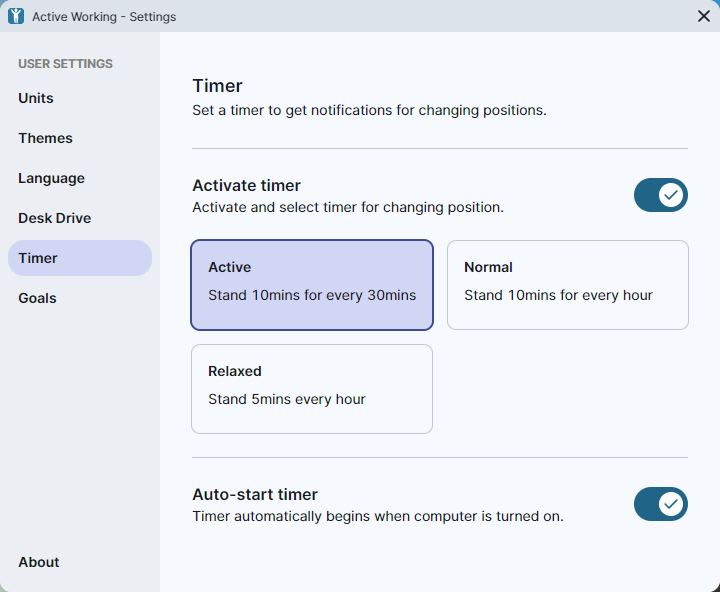The width and height of the screenshot is (720, 592).
Task: Close the Settings window
Action: click(x=704, y=16)
